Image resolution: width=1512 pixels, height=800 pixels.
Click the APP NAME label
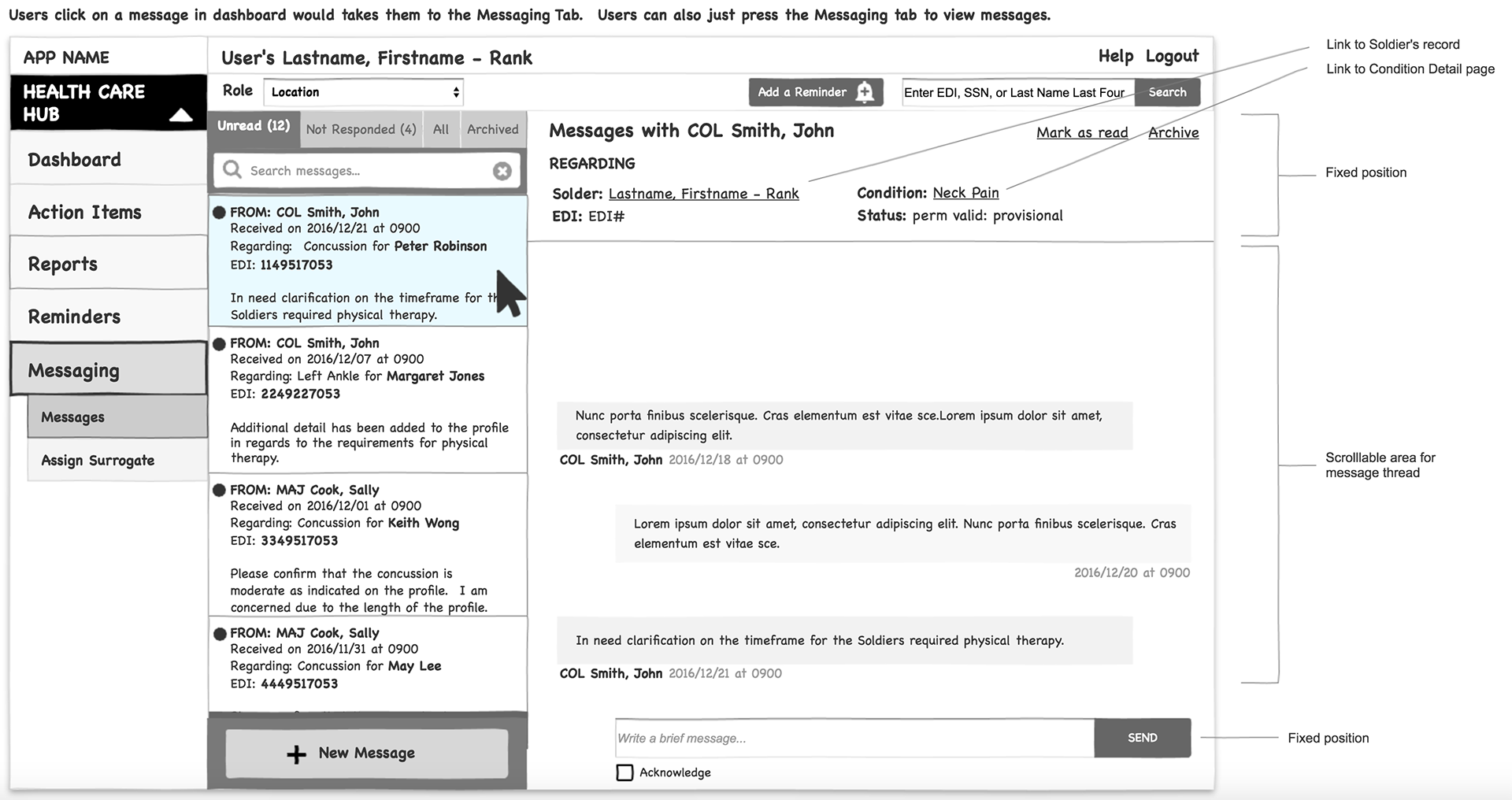pyautogui.click(x=66, y=57)
